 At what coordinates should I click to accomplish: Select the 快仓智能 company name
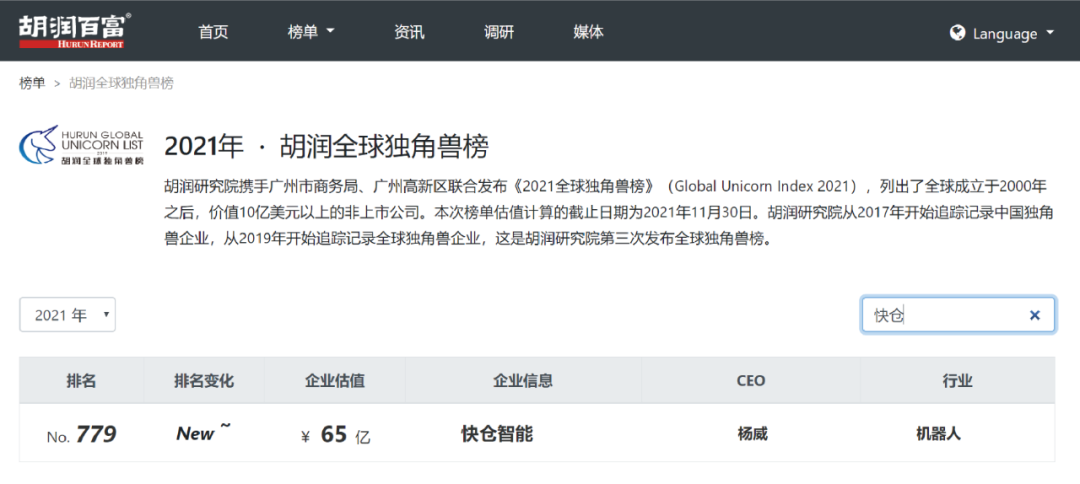click(x=497, y=434)
